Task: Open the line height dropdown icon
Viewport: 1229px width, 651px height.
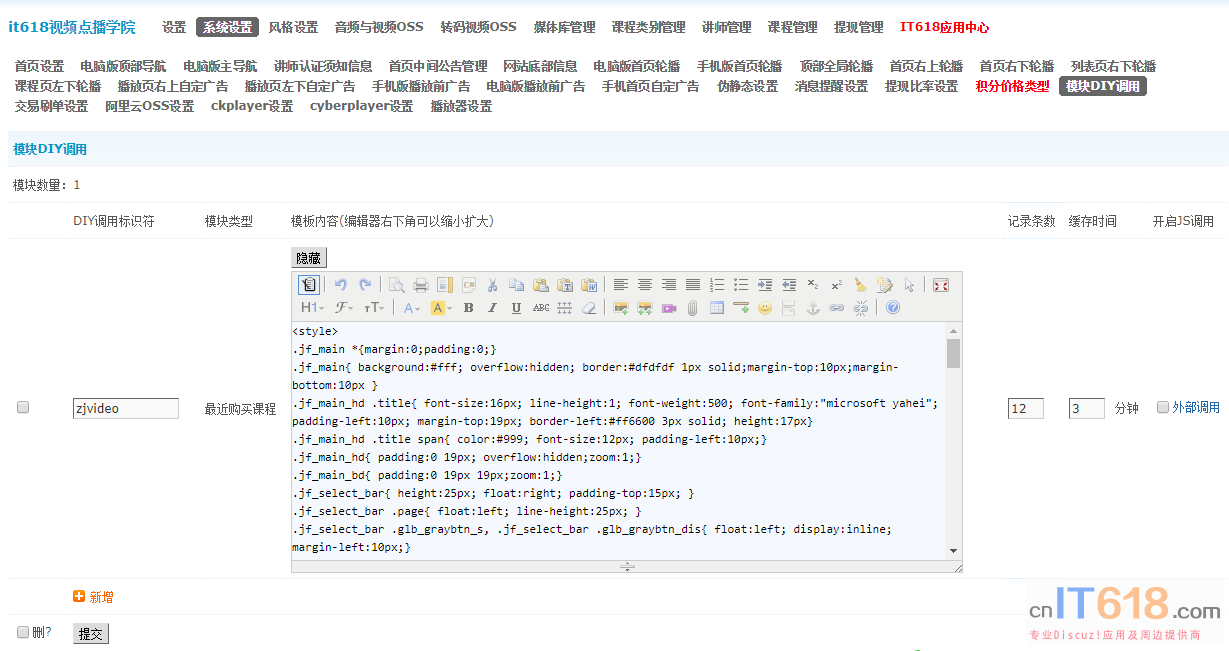Action: pyautogui.click(x=565, y=308)
